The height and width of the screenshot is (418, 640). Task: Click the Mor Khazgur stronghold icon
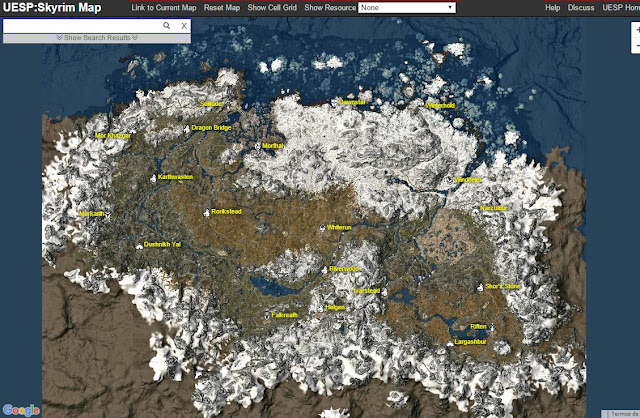(x=133, y=133)
